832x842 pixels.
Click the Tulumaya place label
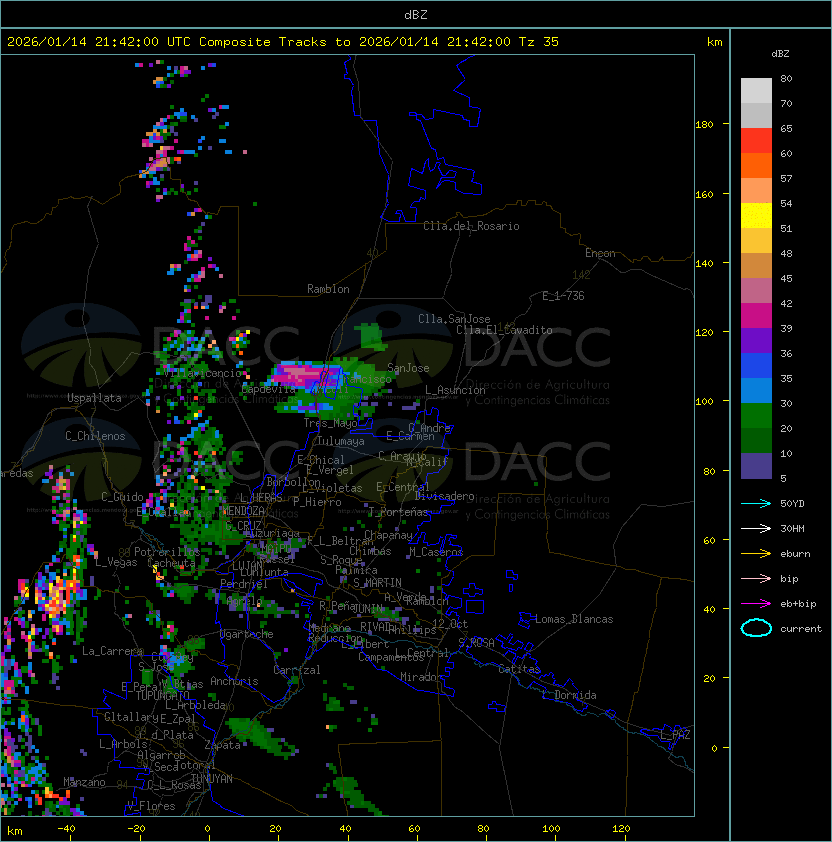[x=341, y=441]
